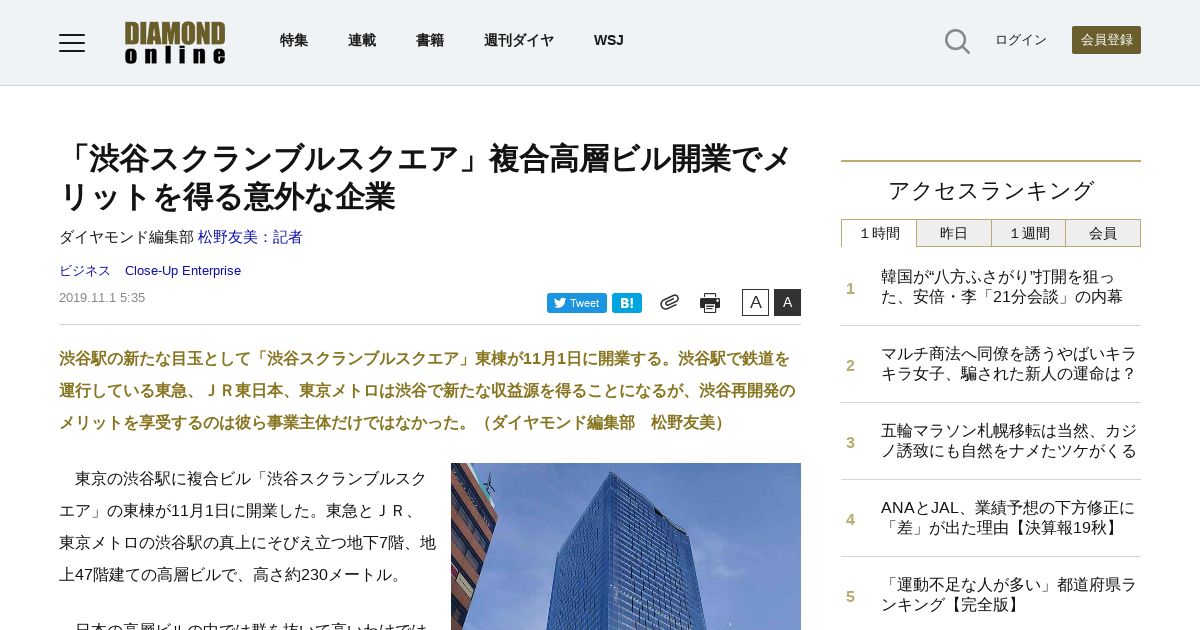Open the ビジネス category link
This screenshot has height=630, width=1200.
(85, 271)
